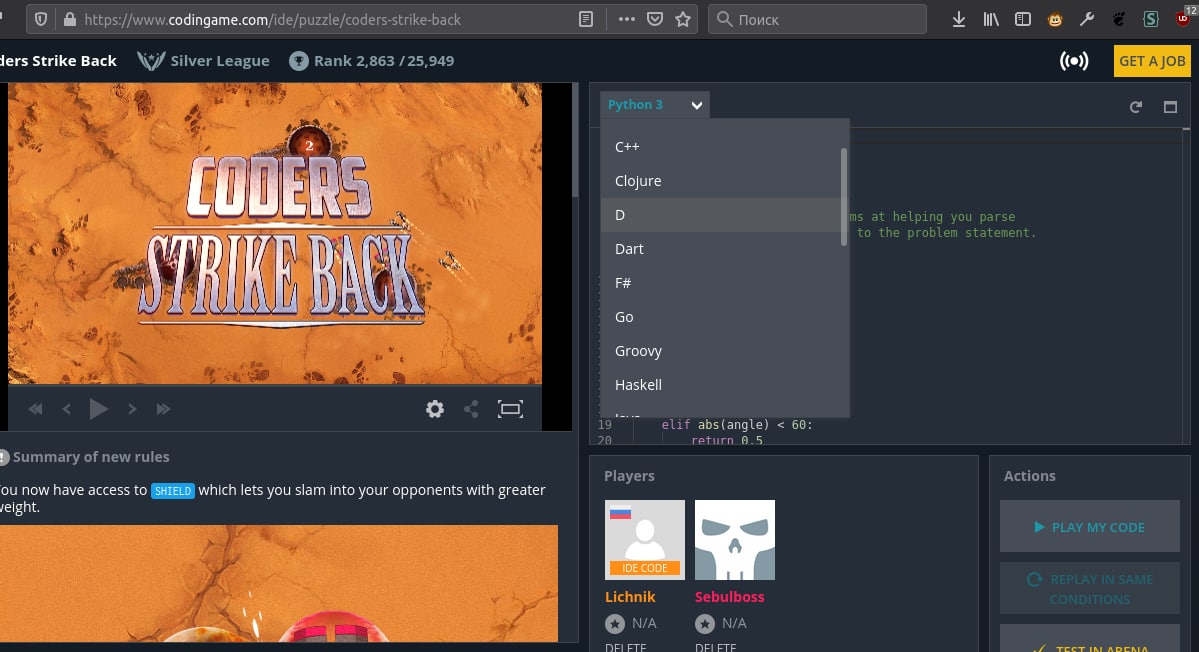Pick Go from the language list

coord(720,317)
